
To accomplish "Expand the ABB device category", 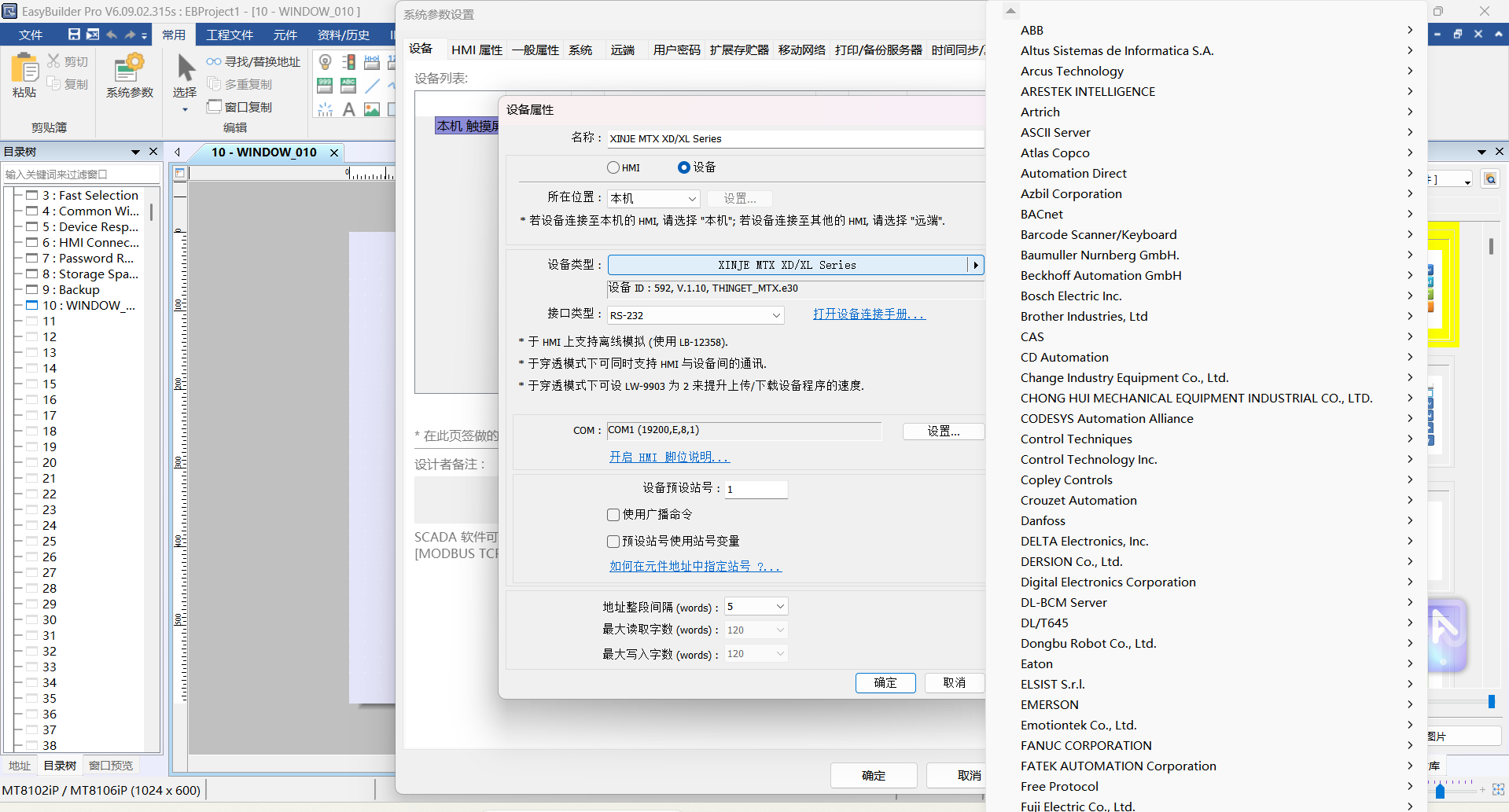I will click(1031, 30).
